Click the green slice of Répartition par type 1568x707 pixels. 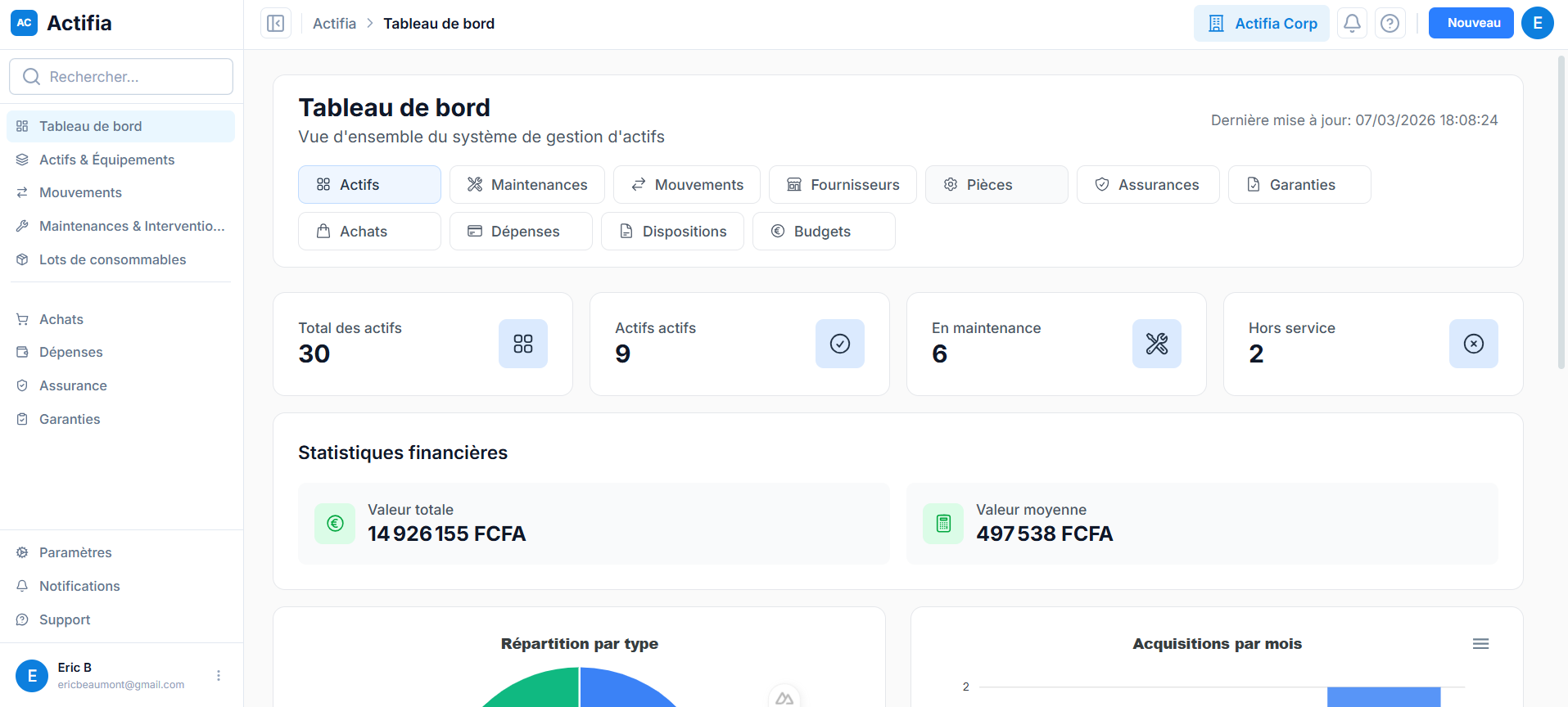tap(540, 687)
